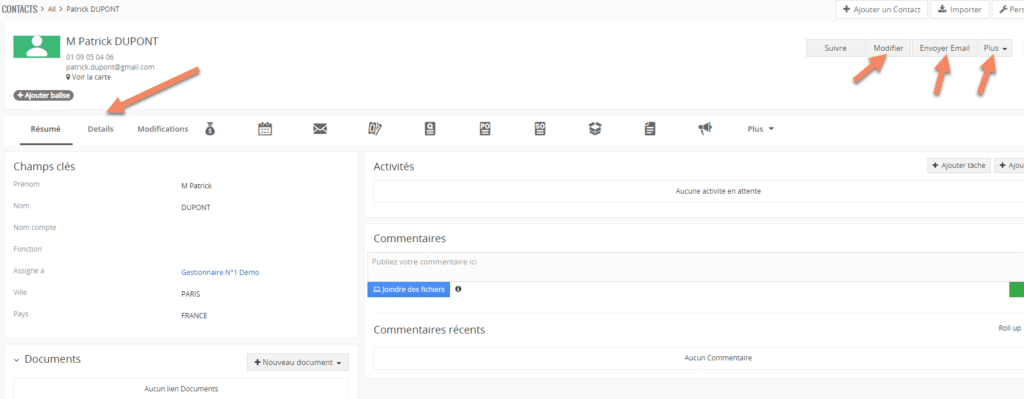Click the CONTACTS module title
Image resolution: width=1024 pixels, height=399 pixels.
[19, 10]
